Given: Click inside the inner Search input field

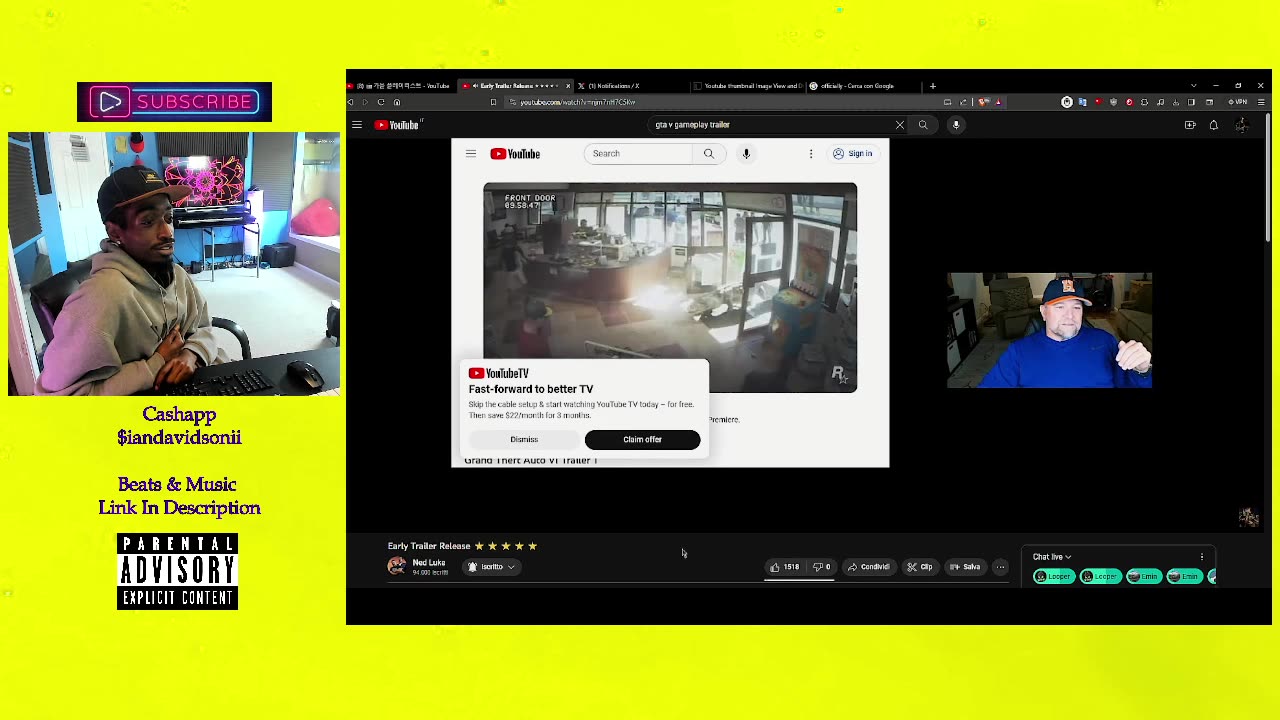Looking at the screenshot, I should (x=638, y=154).
